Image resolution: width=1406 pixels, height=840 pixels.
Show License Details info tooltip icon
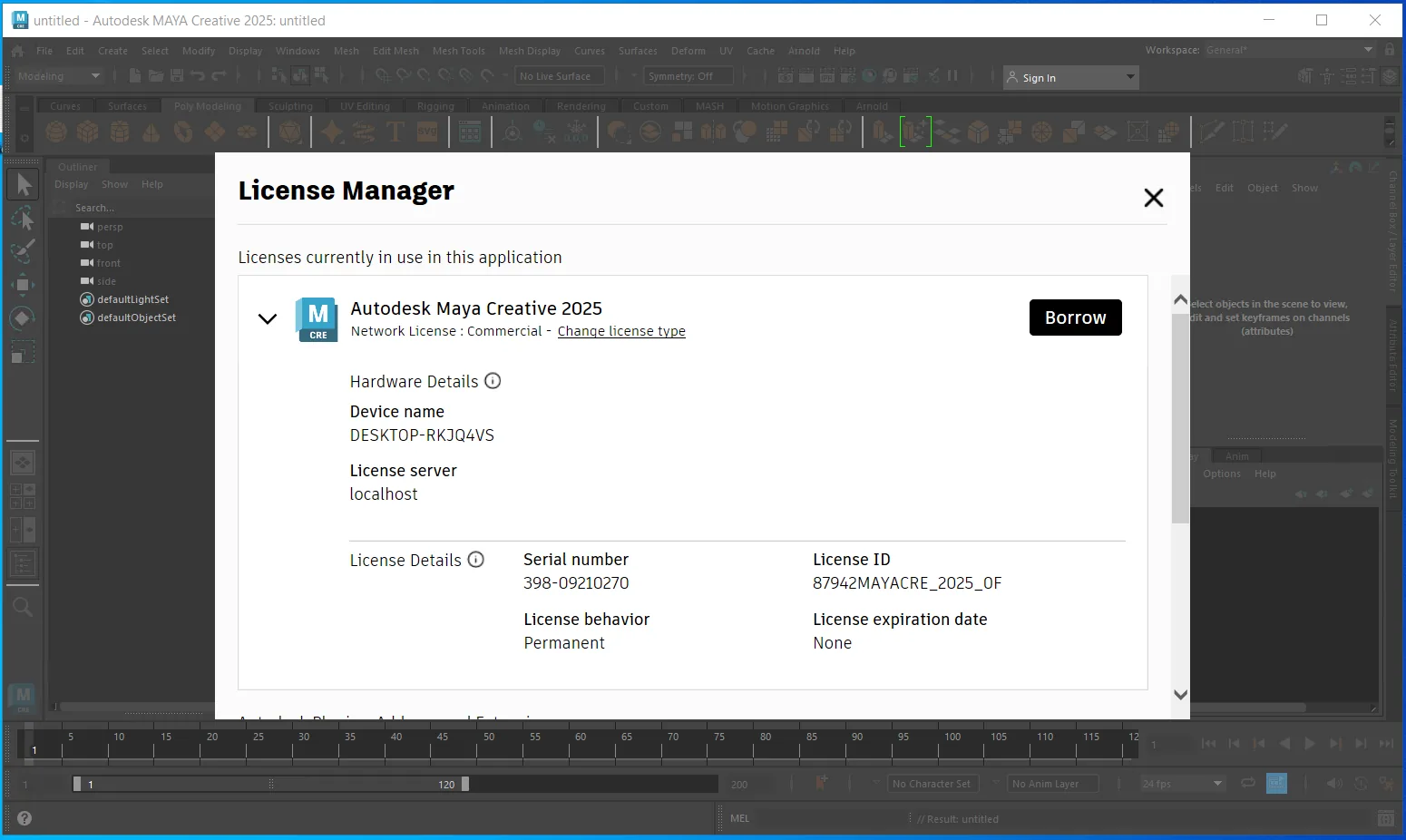(476, 560)
